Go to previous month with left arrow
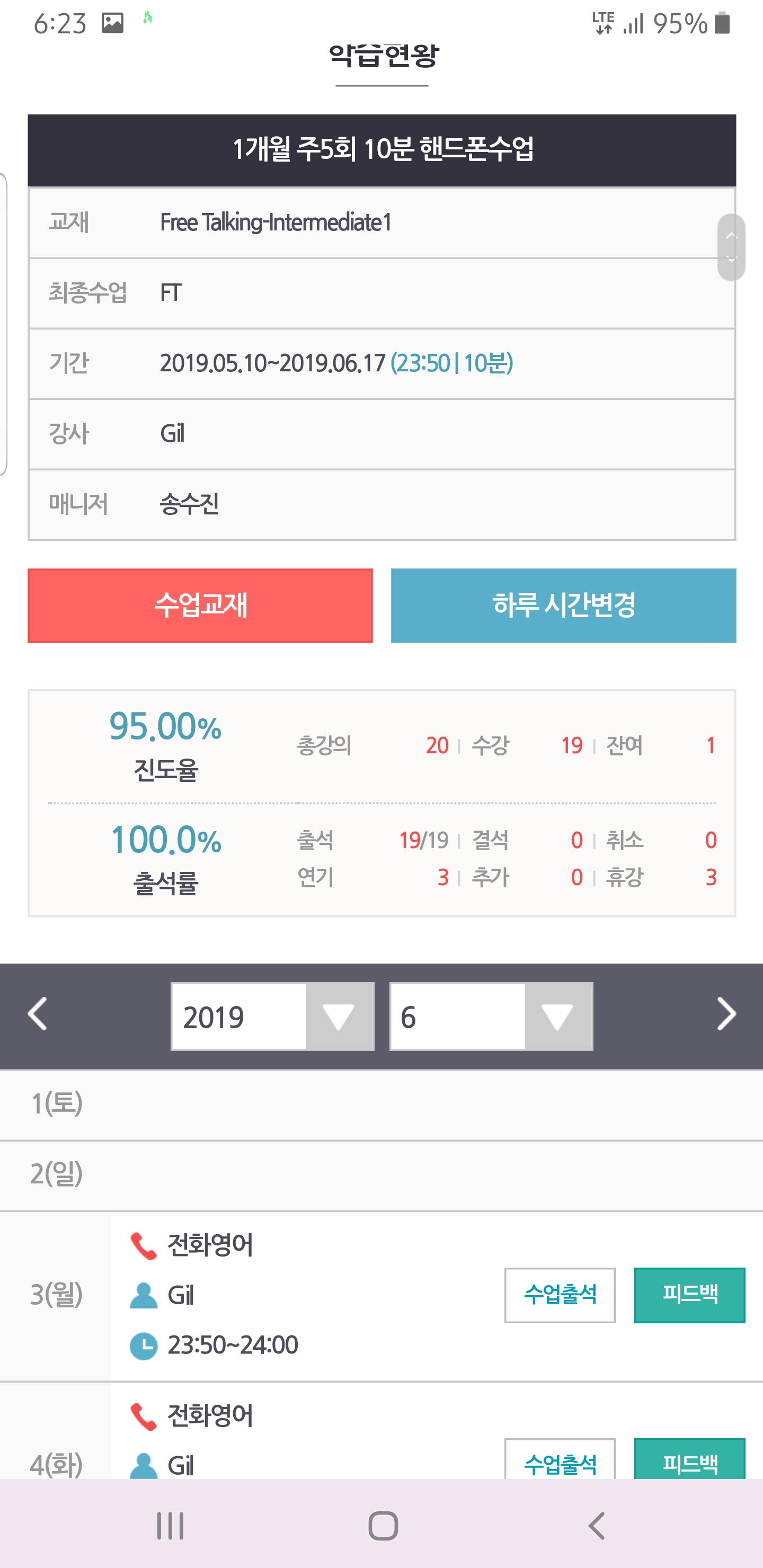 38,1014
